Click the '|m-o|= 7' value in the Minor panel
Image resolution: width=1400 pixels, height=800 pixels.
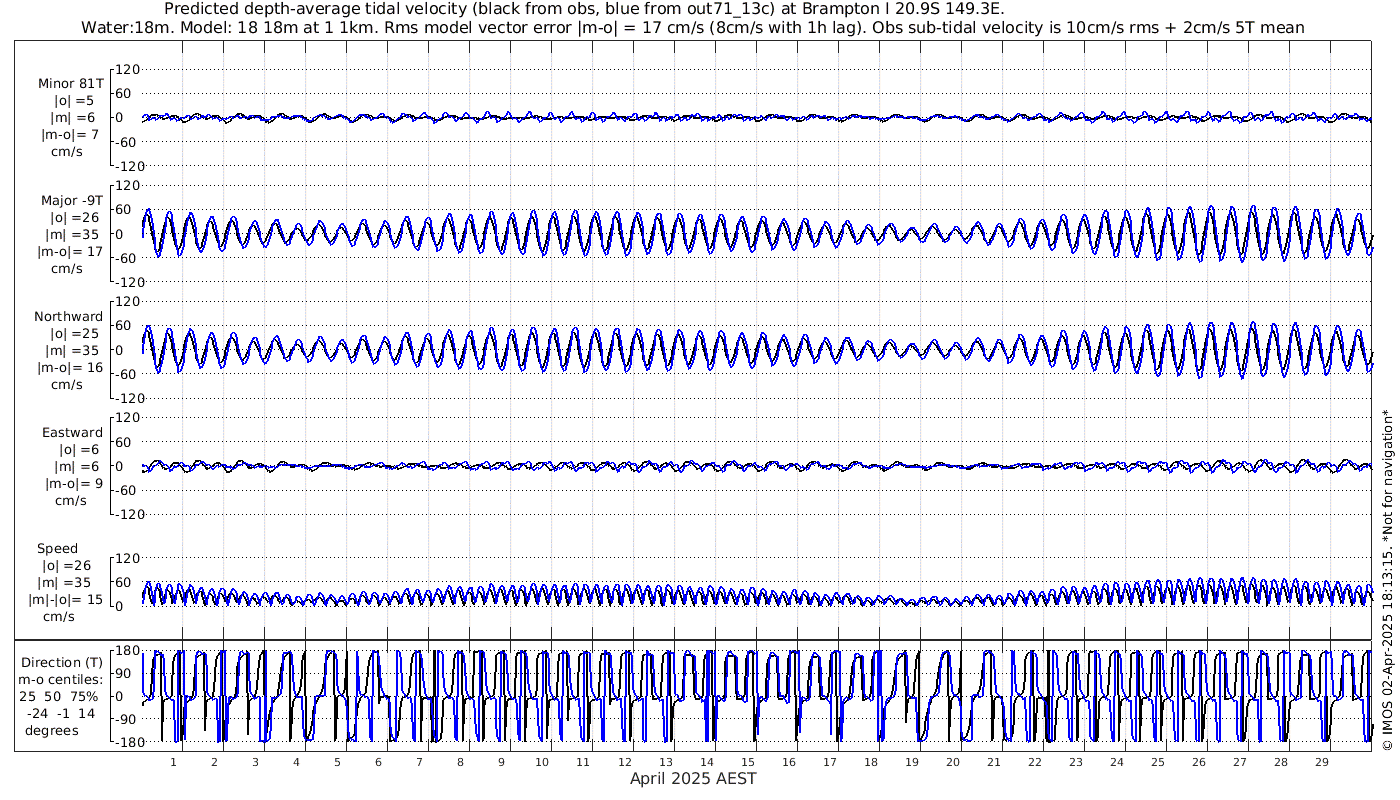click(70, 134)
